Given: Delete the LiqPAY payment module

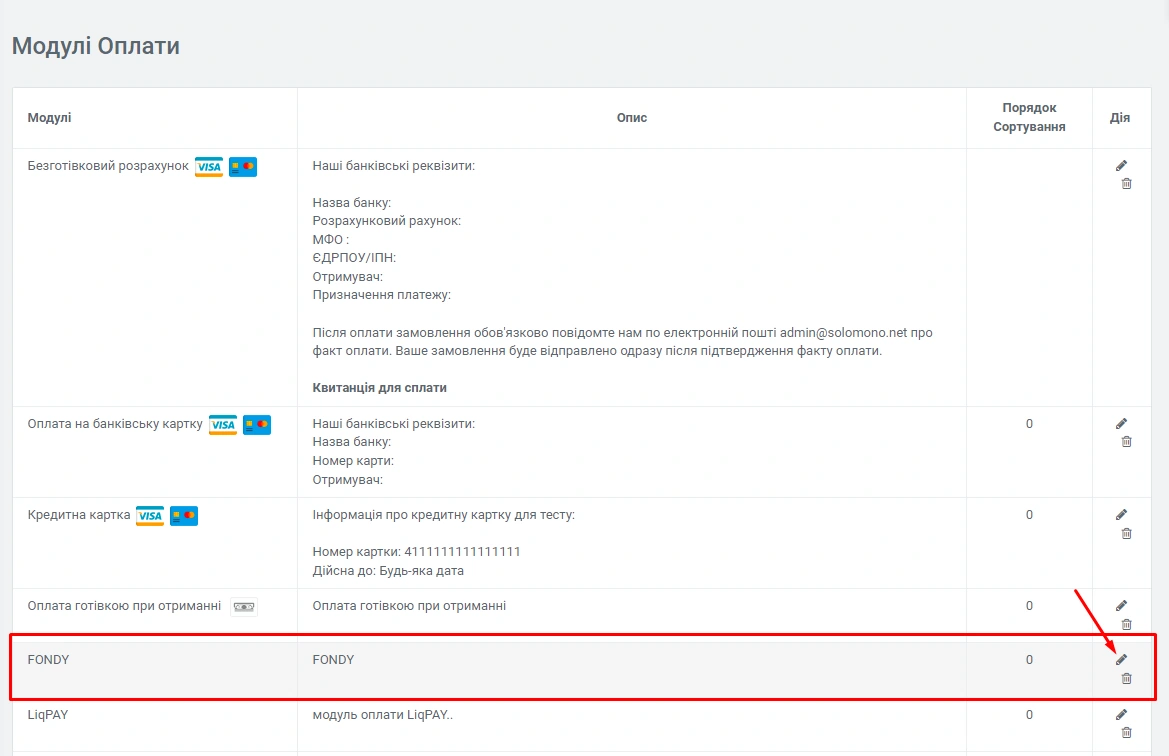Looking at the screenshot, I should pyautogui.click(x=1126, y=733).
